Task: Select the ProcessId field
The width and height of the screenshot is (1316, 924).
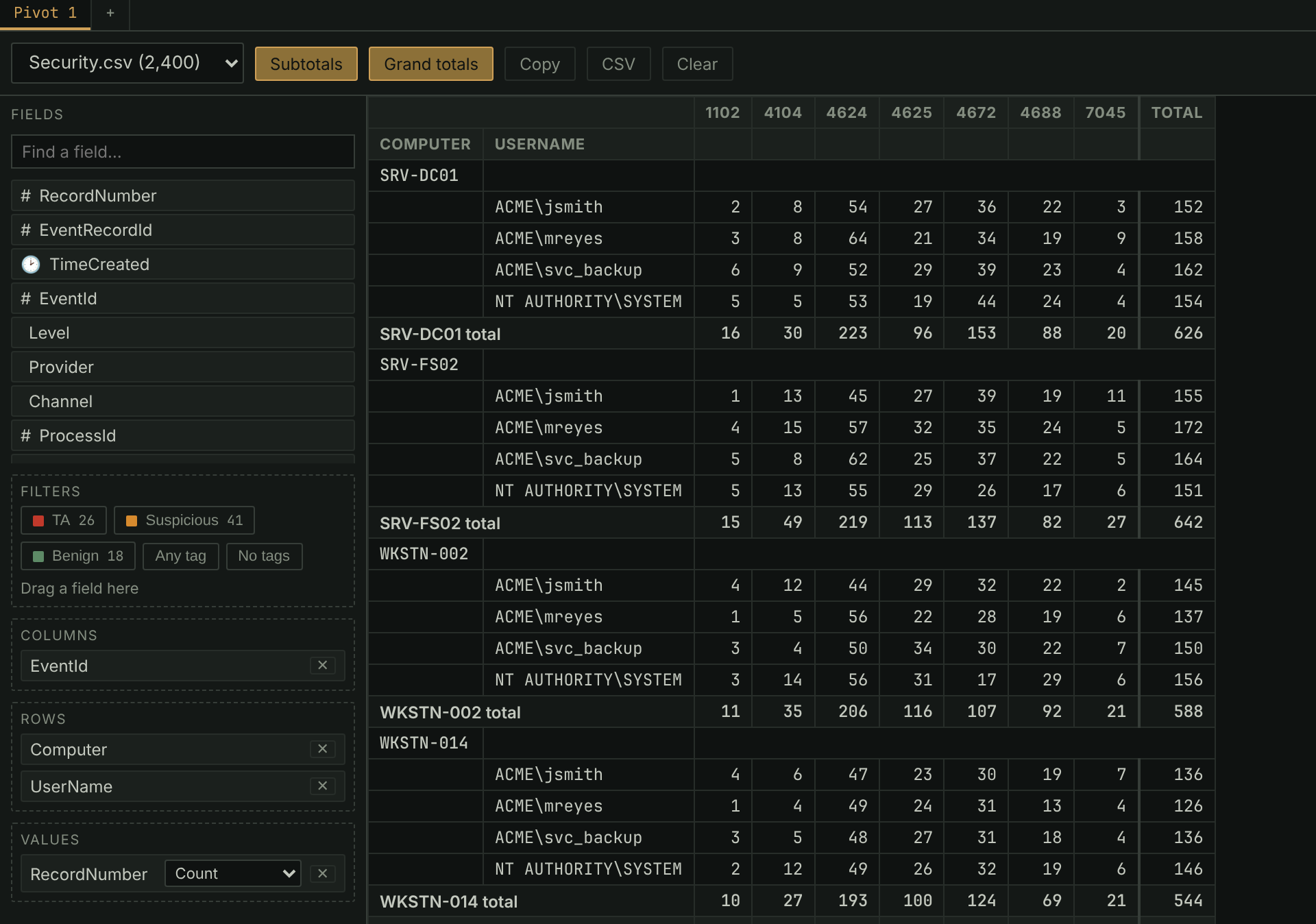Action: tap(183, 436)
